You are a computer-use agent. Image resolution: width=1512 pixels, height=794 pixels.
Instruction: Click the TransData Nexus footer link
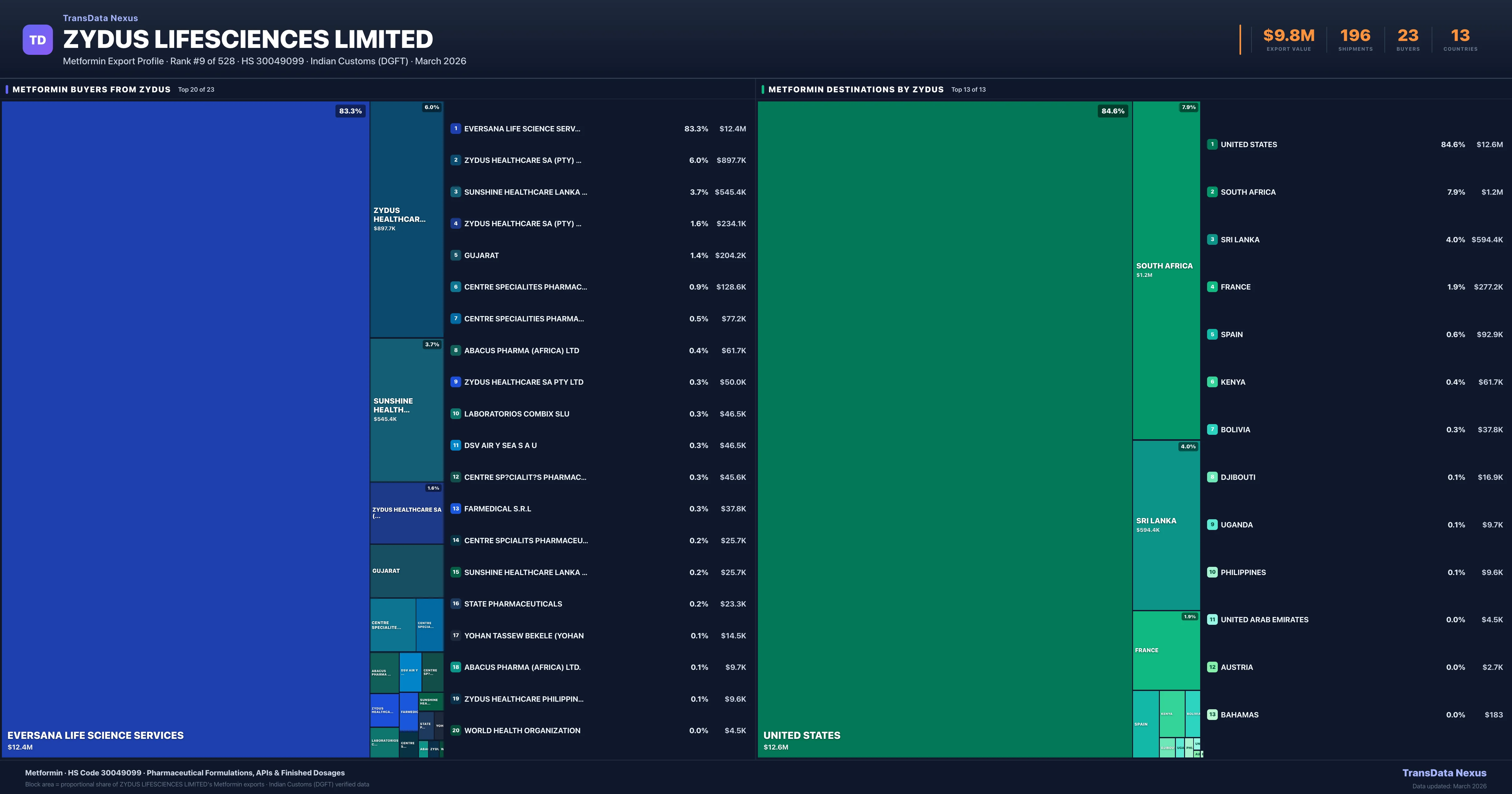[x=1444, y=773]
